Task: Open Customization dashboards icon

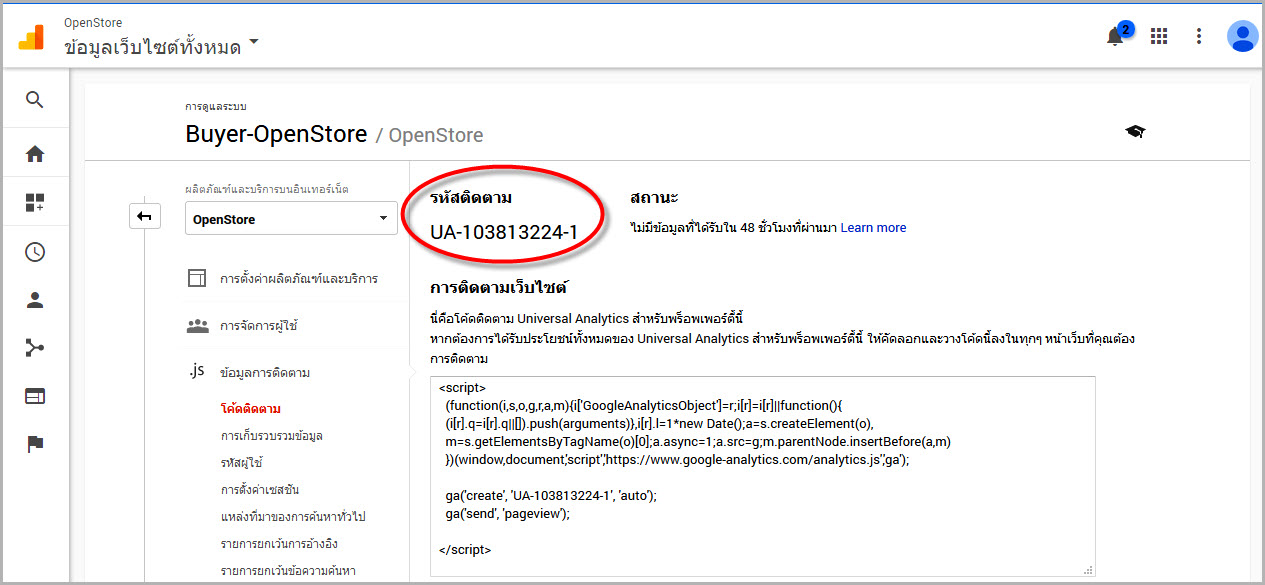Action: pos(35,203)
